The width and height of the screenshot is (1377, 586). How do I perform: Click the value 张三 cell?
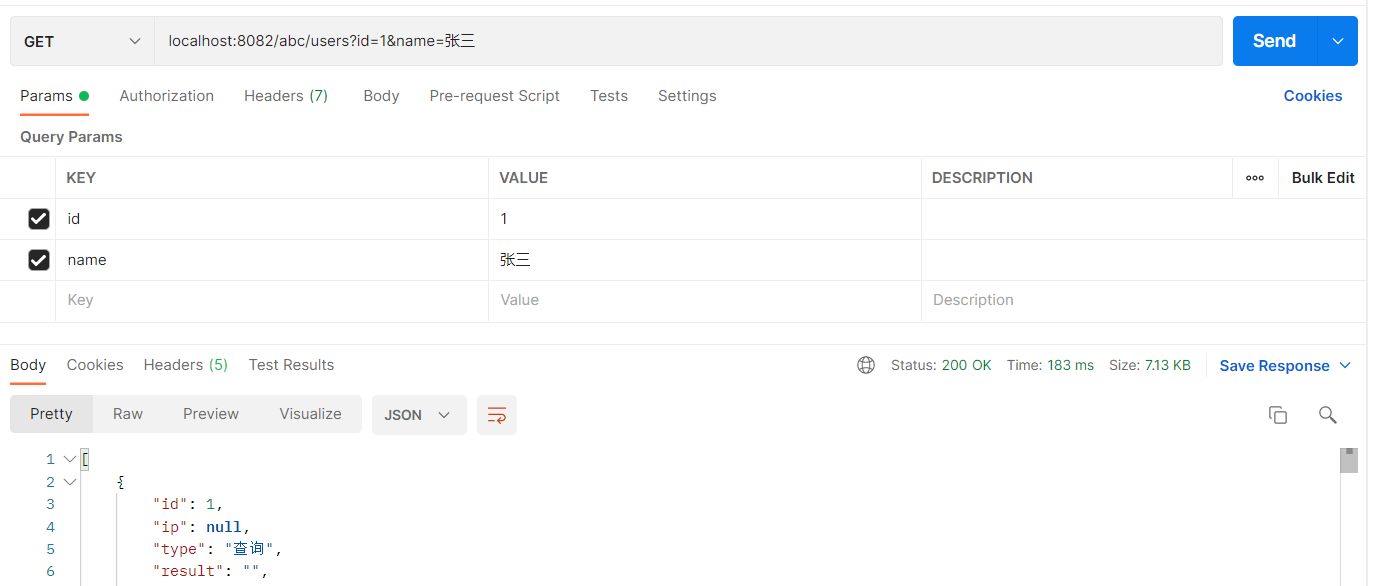click(x=705, y=260)
